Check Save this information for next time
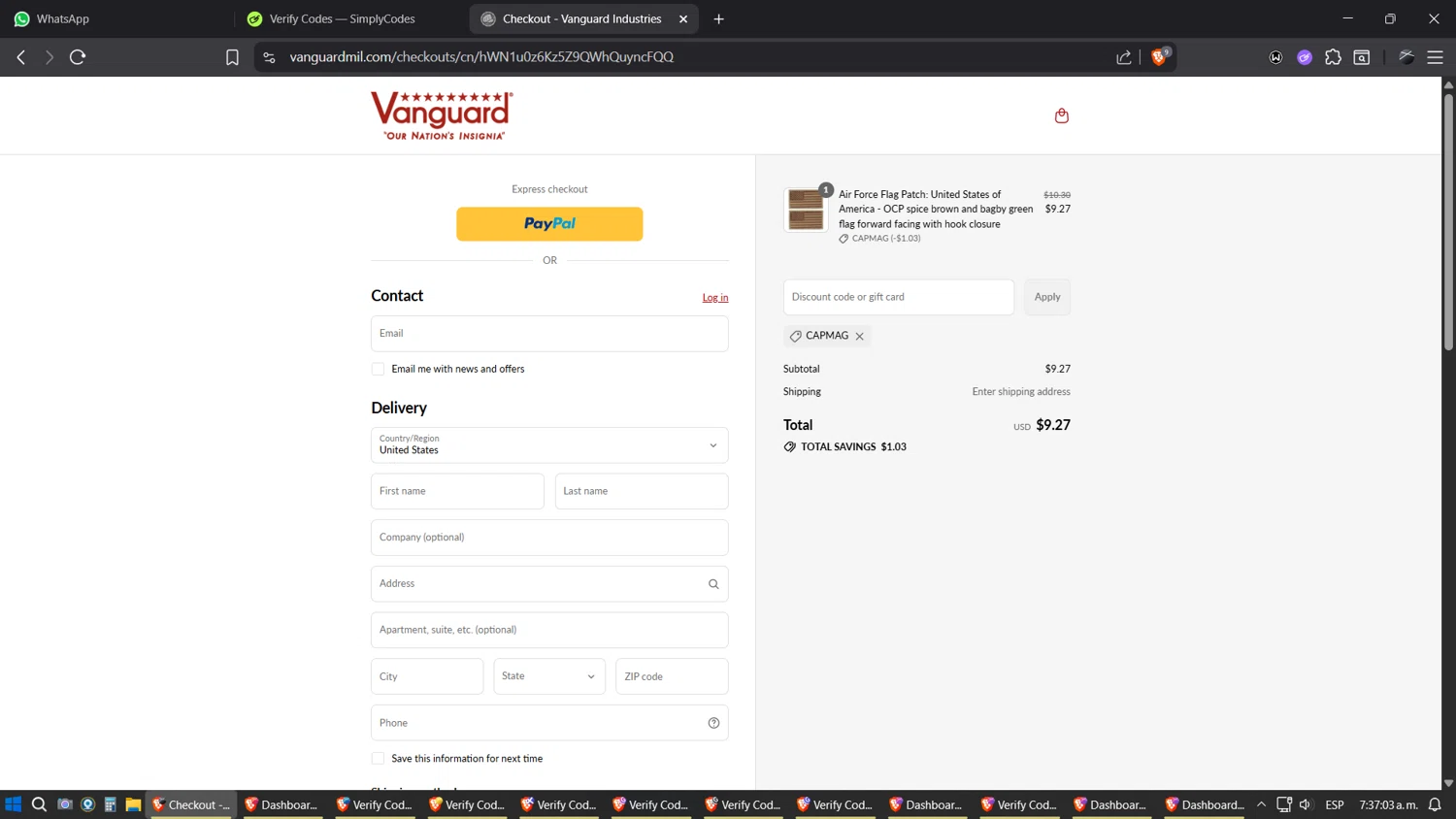Screen dimensions: 1456x819 pyautogui.click(x=378, y=759)
